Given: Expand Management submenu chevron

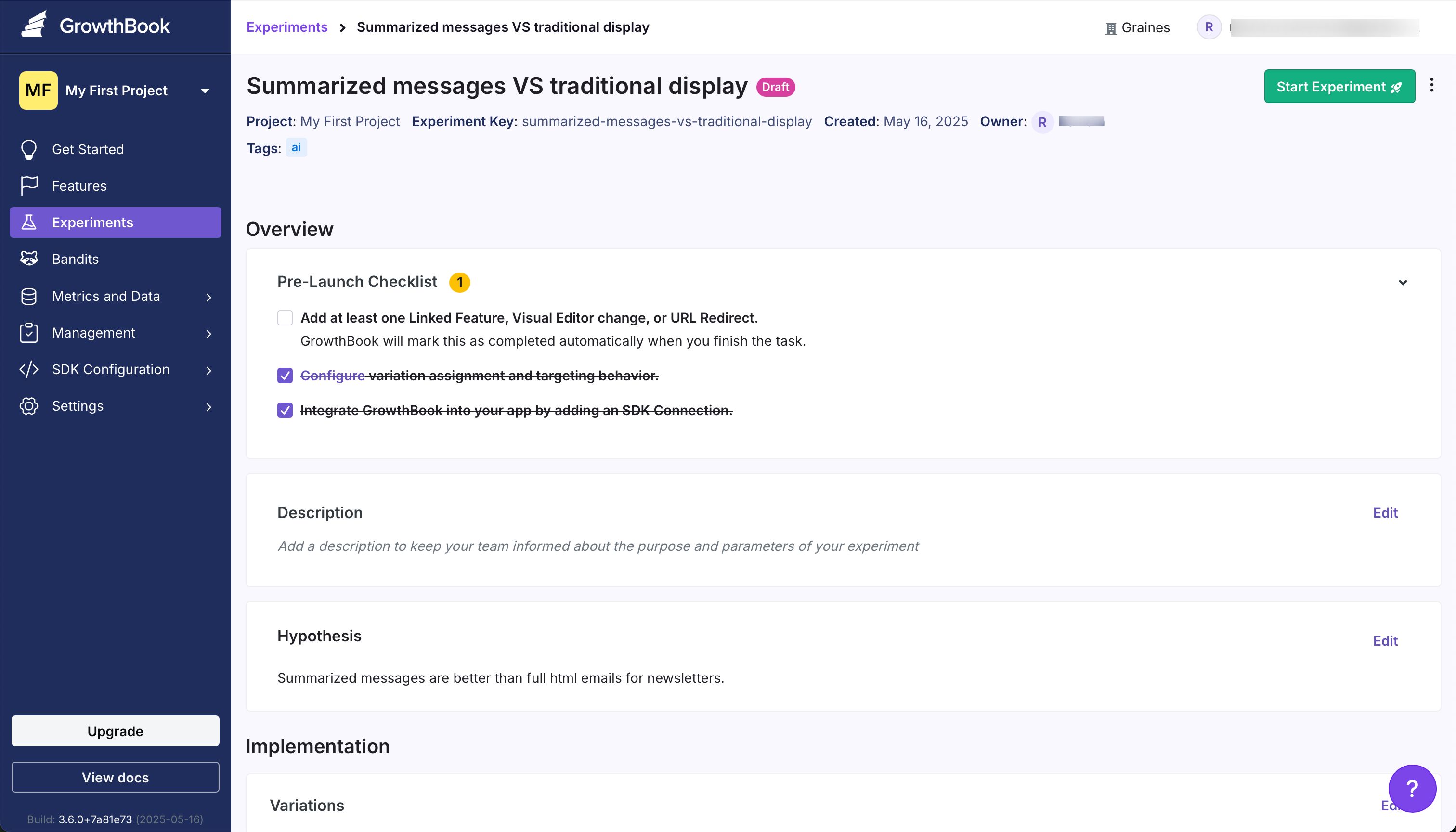Looking at the screenshot, I should (x=208, y=334).
